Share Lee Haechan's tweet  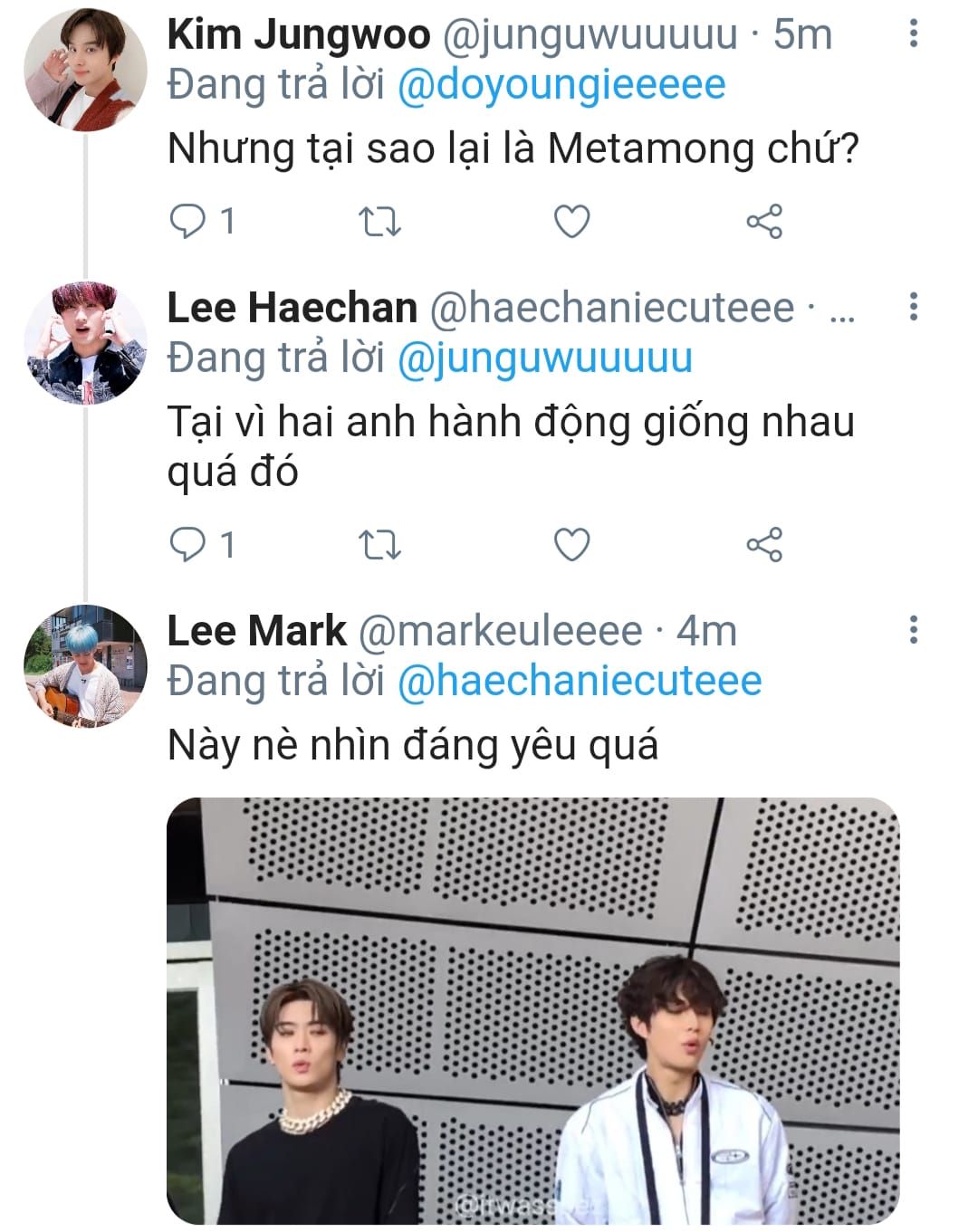763,545
